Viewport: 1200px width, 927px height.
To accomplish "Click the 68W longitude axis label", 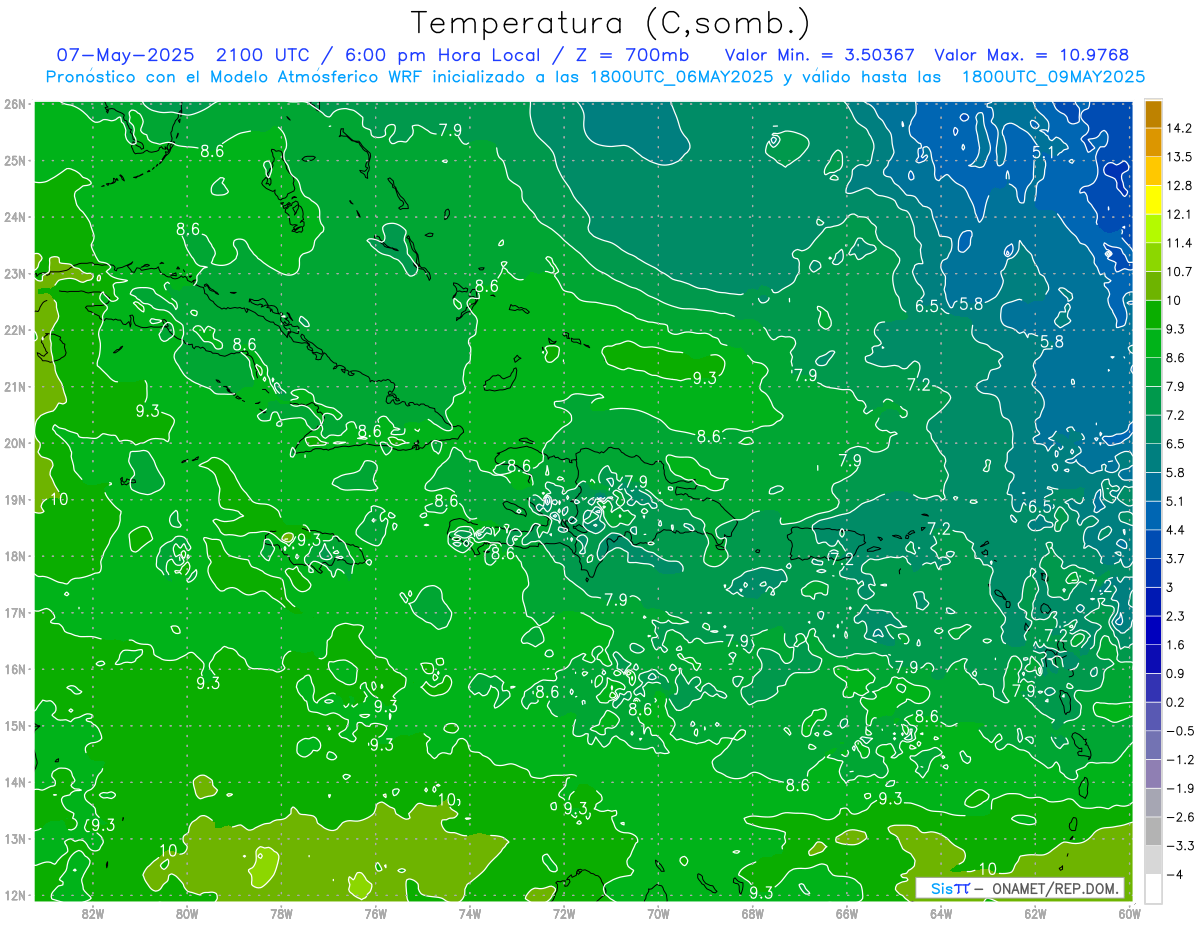I will click(753, 912).
